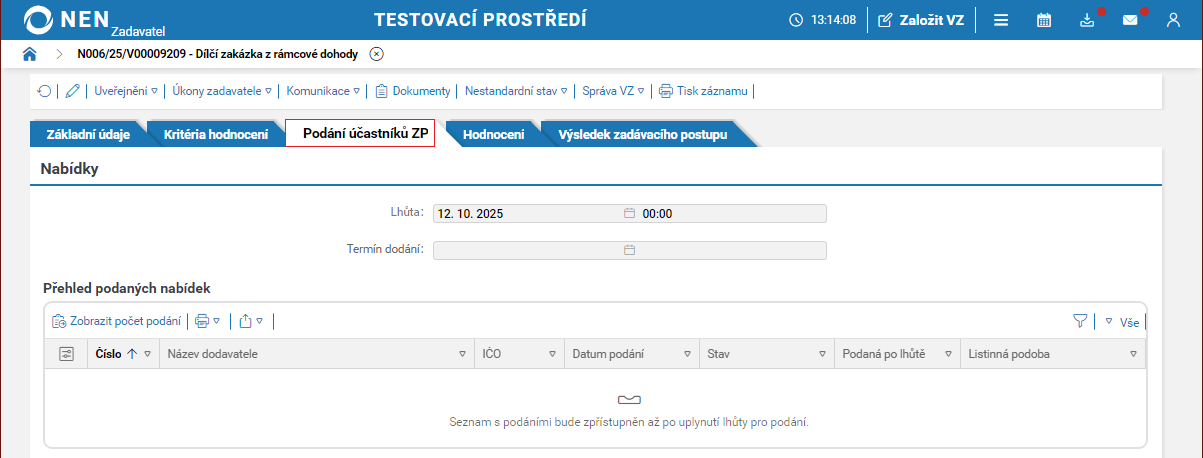Click the refresh record icon
This screenshot has height=458, width=1203.
pyautogui.click(x=45, y=91)
